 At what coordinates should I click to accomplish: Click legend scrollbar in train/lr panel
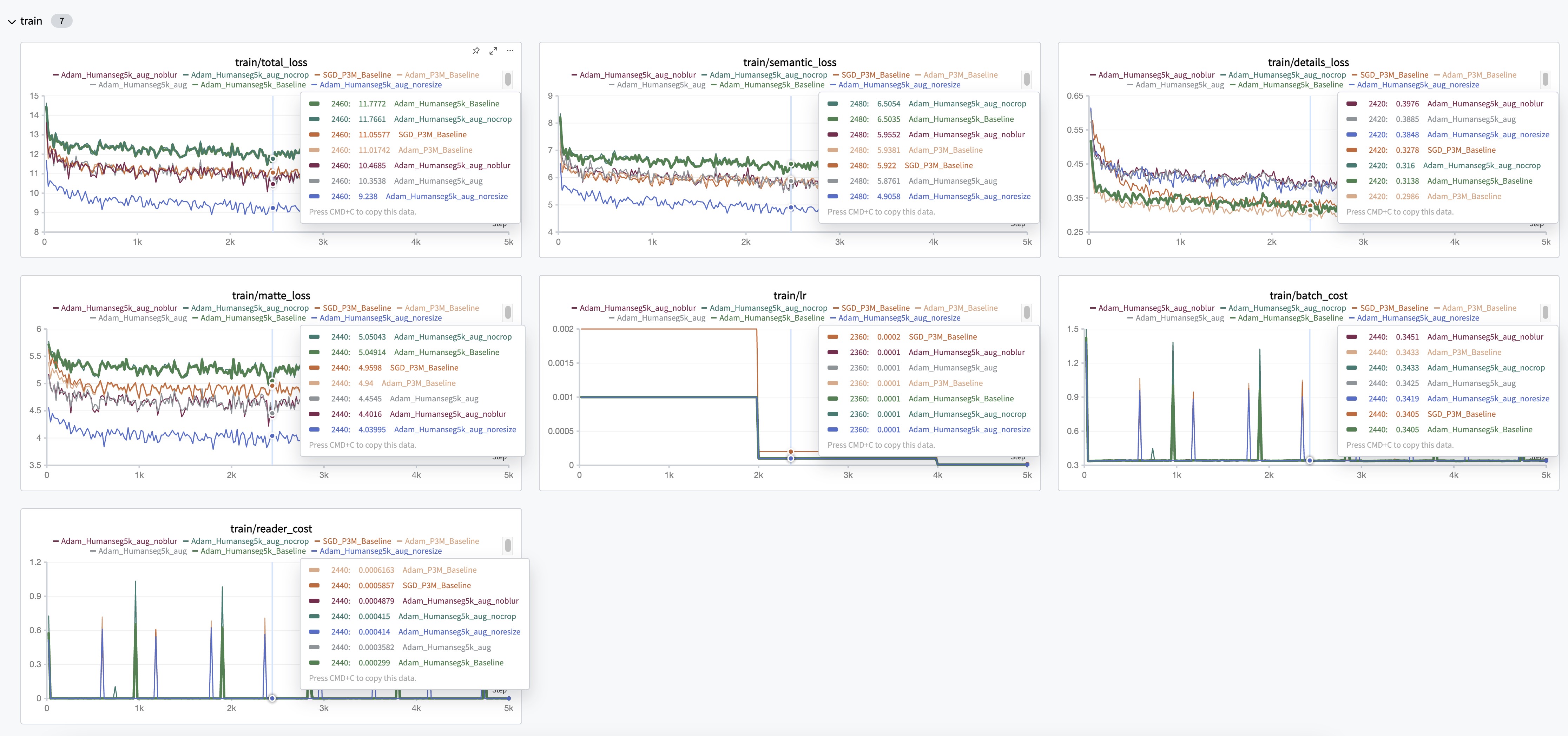pyautogui.click(x=1026, y=312)
